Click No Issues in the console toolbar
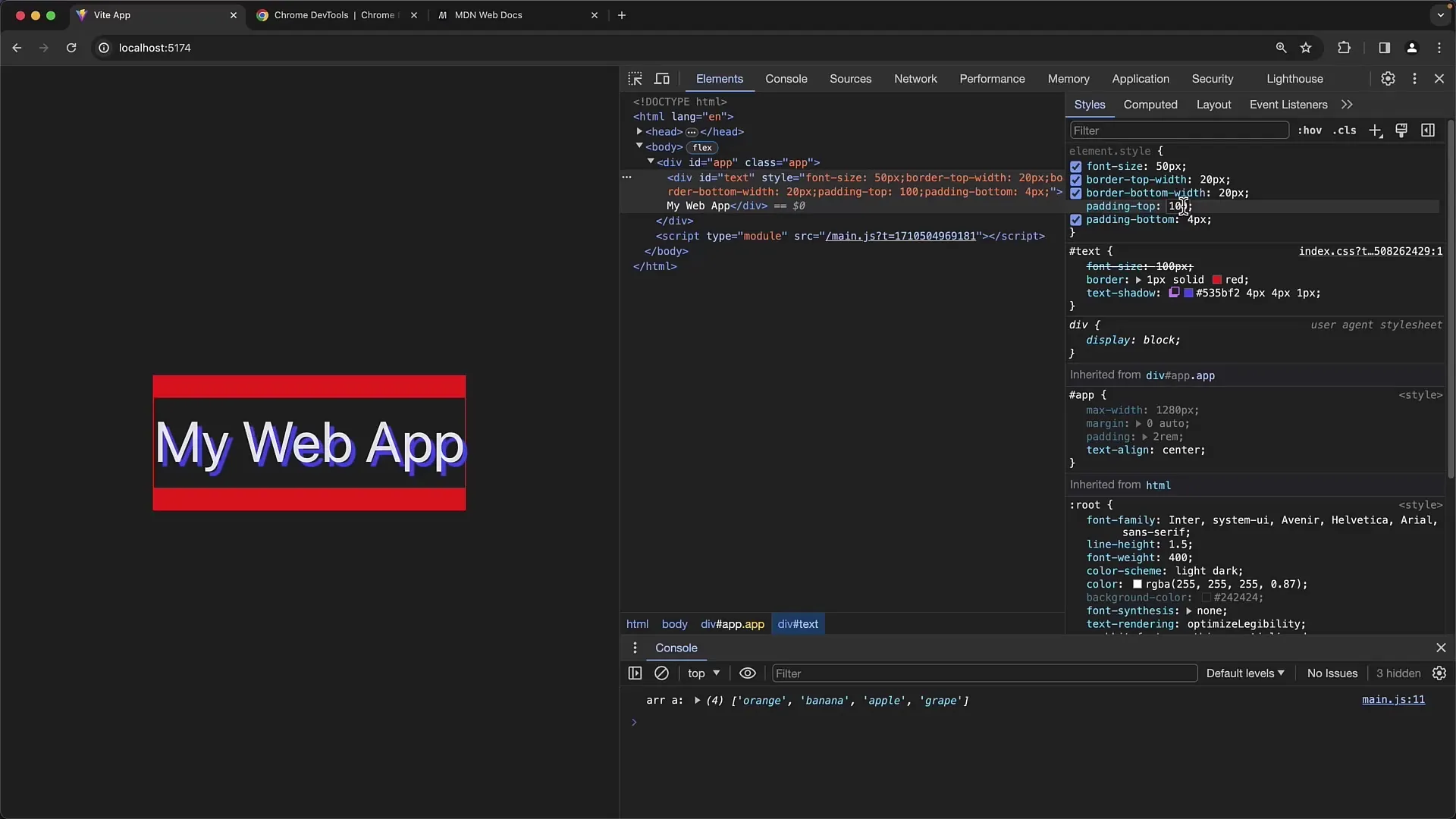Viewport: 1456px width, 819px height. [1332, 673]
